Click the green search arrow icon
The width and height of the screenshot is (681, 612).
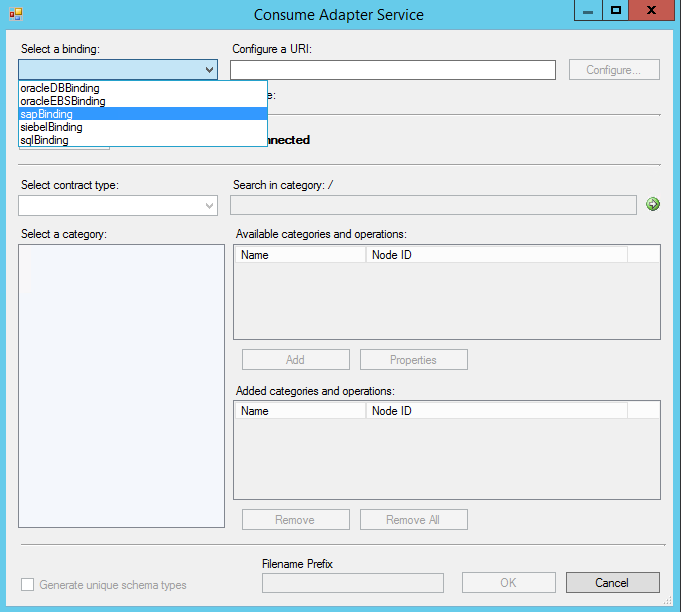652,204
